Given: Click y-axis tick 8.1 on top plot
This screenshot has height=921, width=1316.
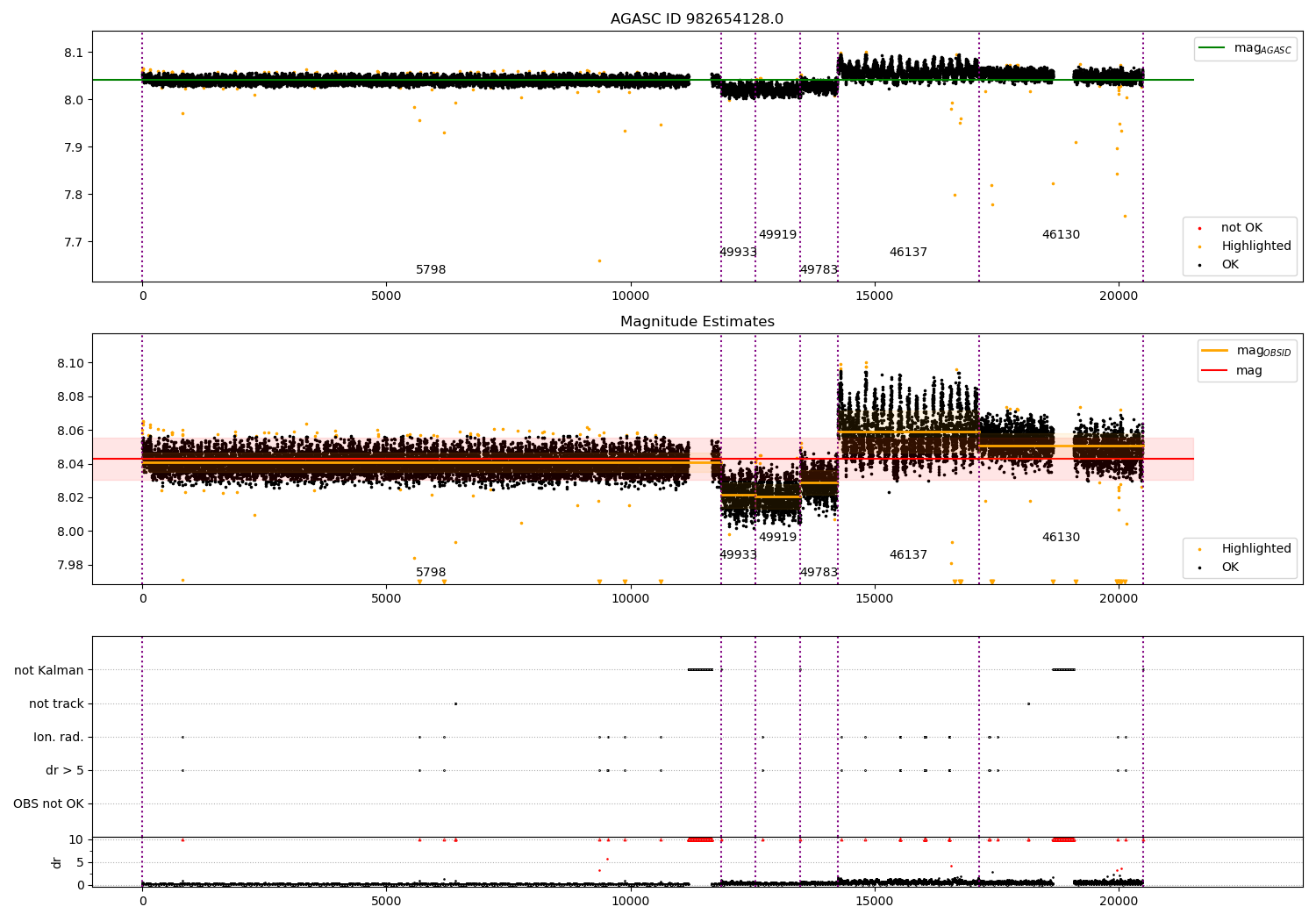Looking at the screenshot, I should 74,53.
